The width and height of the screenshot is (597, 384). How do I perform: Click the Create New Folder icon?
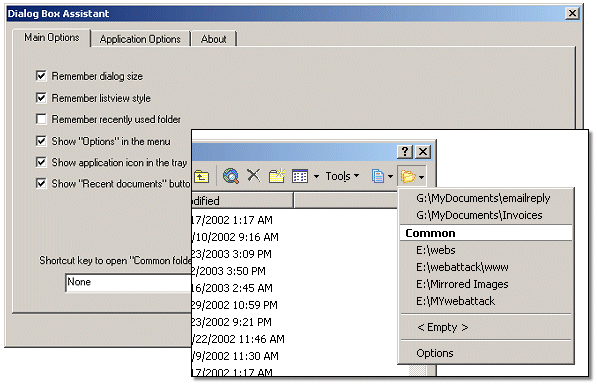(277, 176)
